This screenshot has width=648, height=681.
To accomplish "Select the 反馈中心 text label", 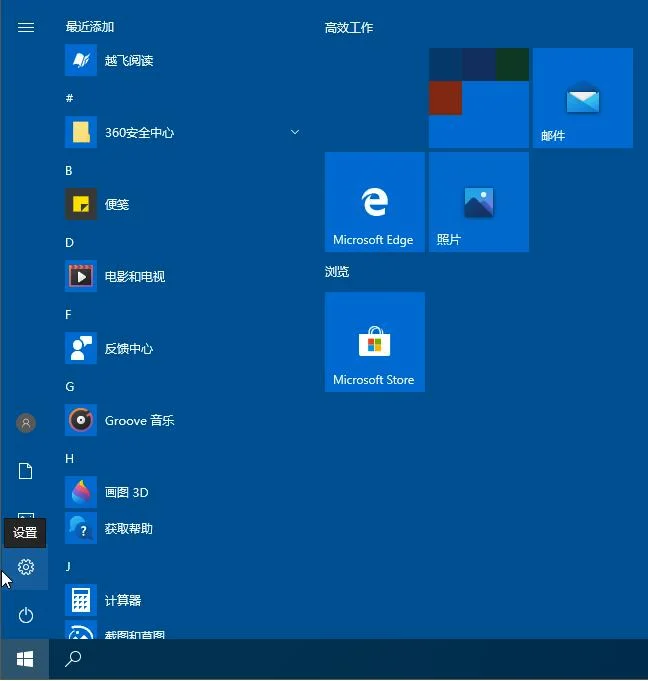I will [x=129, y=349].
